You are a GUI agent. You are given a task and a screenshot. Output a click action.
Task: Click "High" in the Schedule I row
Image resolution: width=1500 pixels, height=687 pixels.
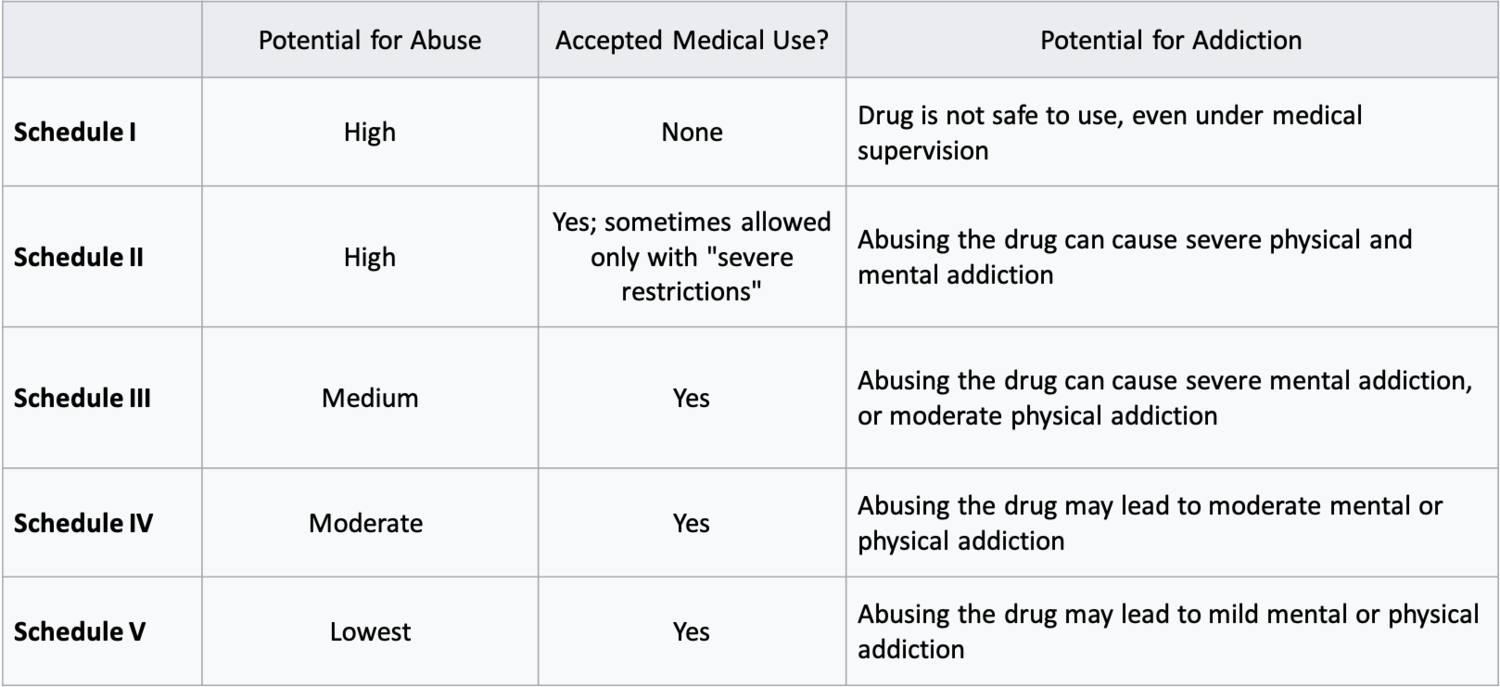coord(370,132)
